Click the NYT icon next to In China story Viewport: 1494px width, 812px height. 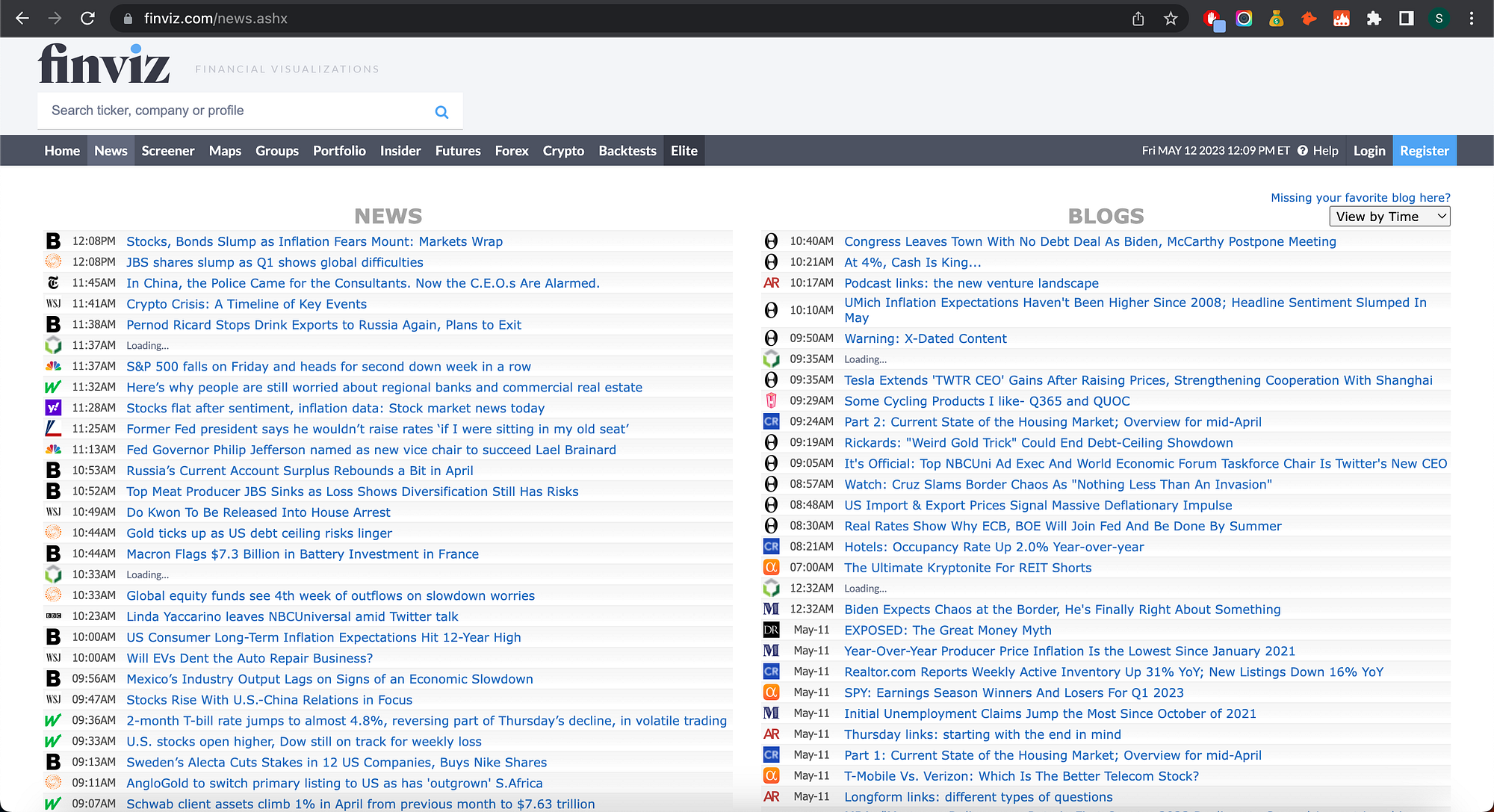[53, 283]
